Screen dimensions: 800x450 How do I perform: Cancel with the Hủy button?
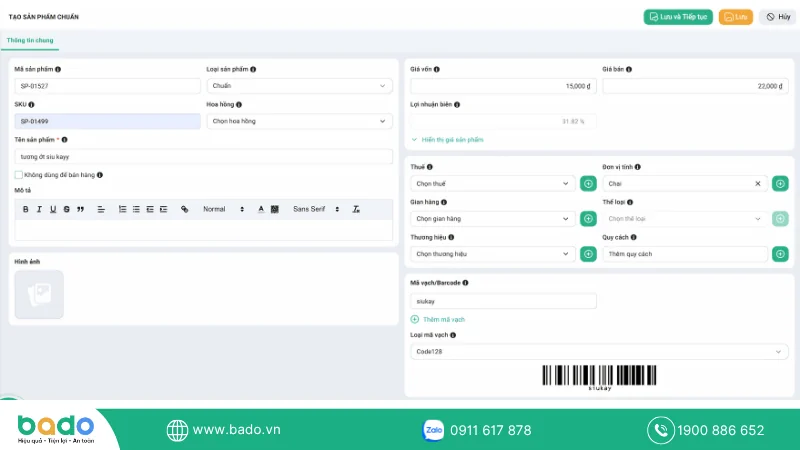(x=779, y=17)
